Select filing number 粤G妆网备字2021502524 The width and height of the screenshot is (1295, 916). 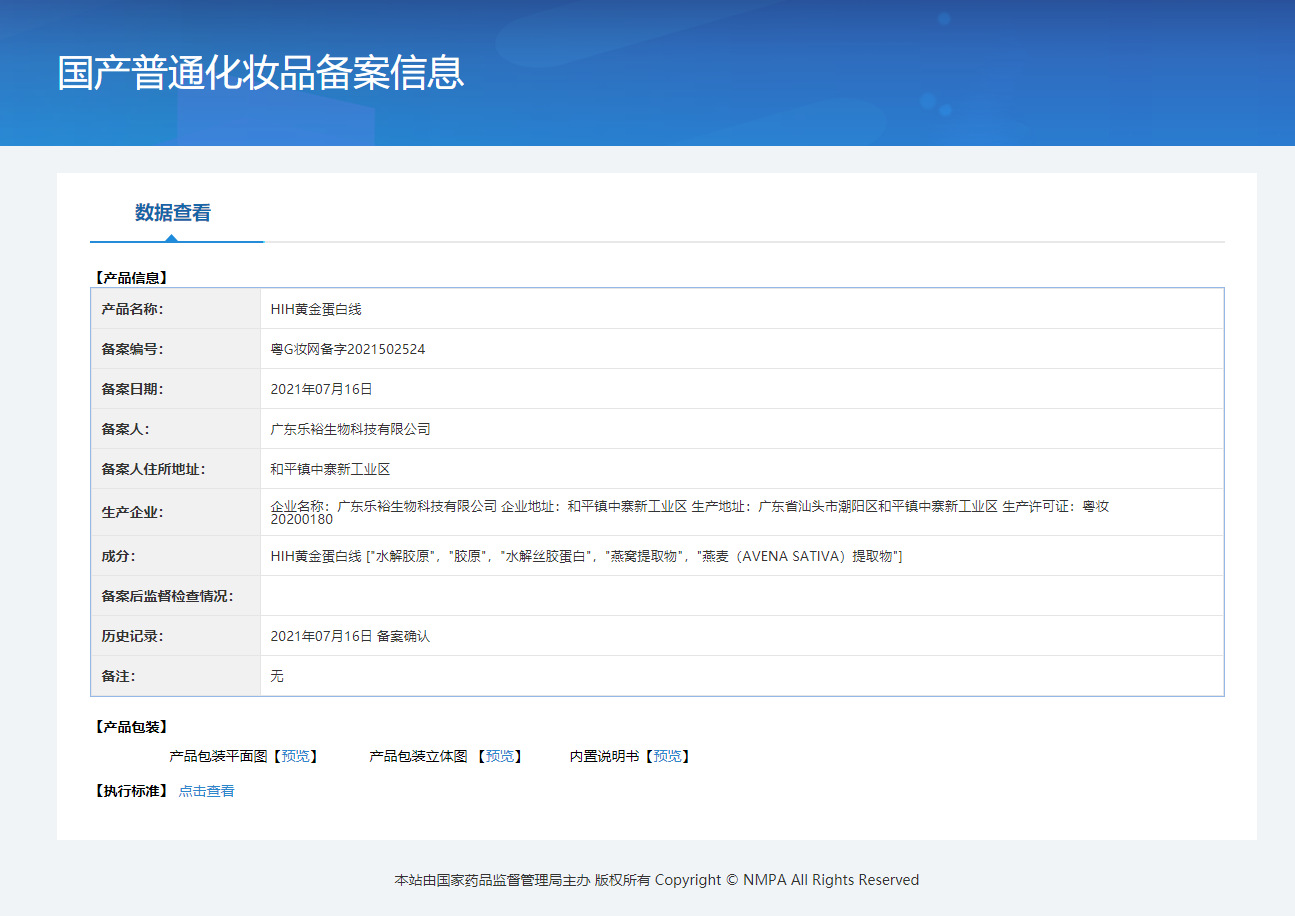tap(348, 349)
